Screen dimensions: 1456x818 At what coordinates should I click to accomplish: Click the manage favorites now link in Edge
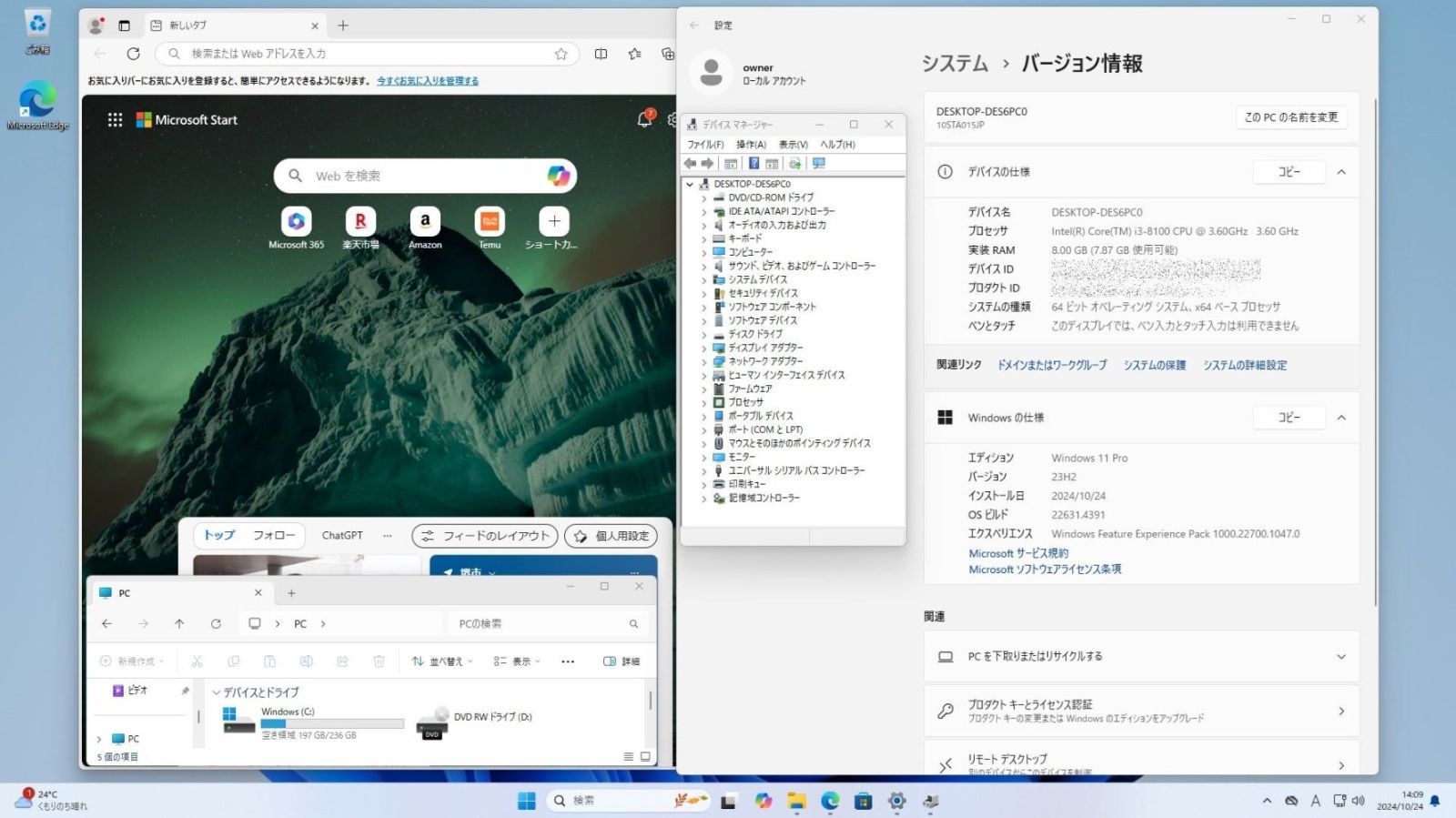pos(428,81)
